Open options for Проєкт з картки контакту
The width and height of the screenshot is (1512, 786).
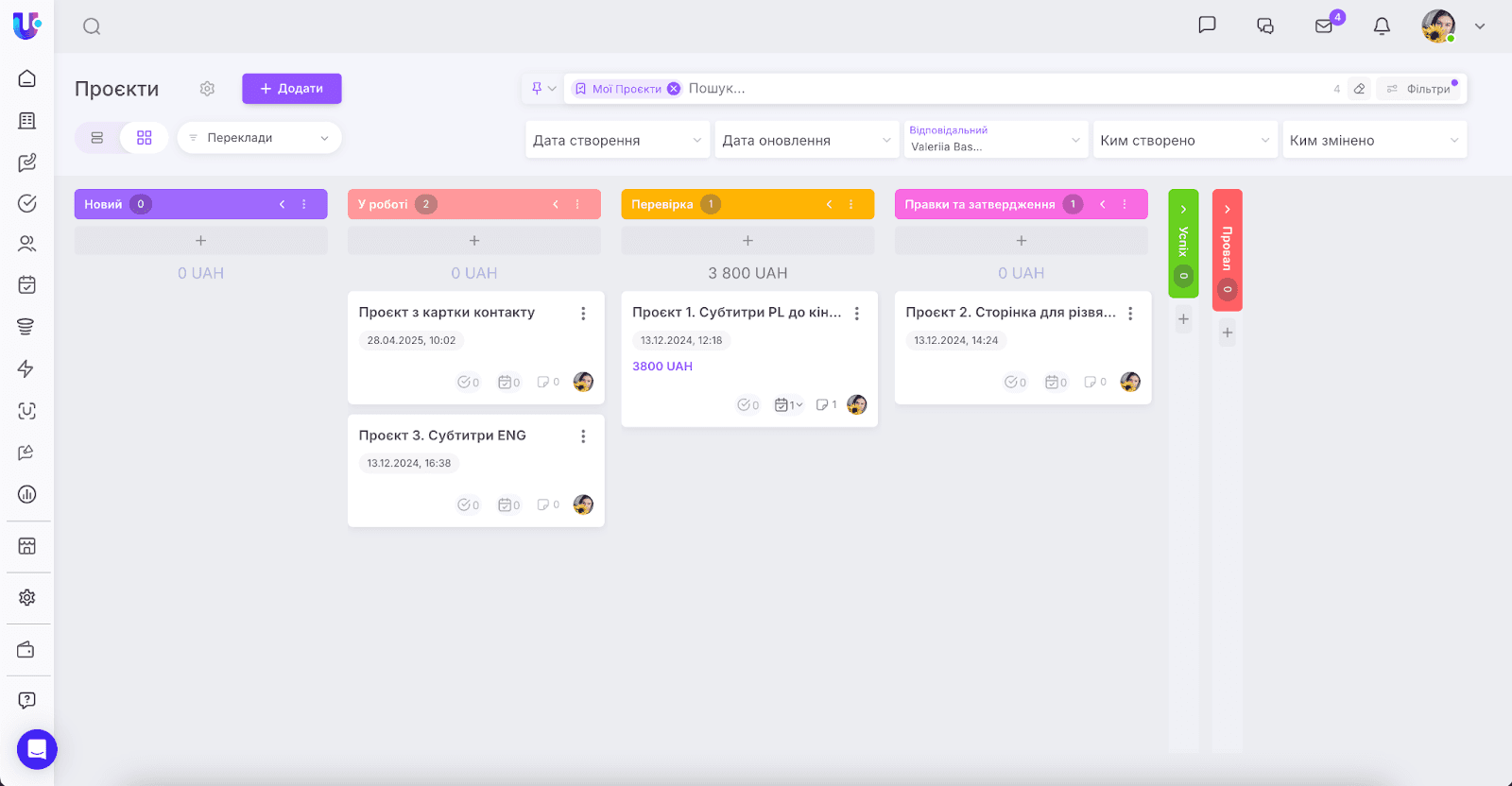pyautogui.click(x=583, y=314)
